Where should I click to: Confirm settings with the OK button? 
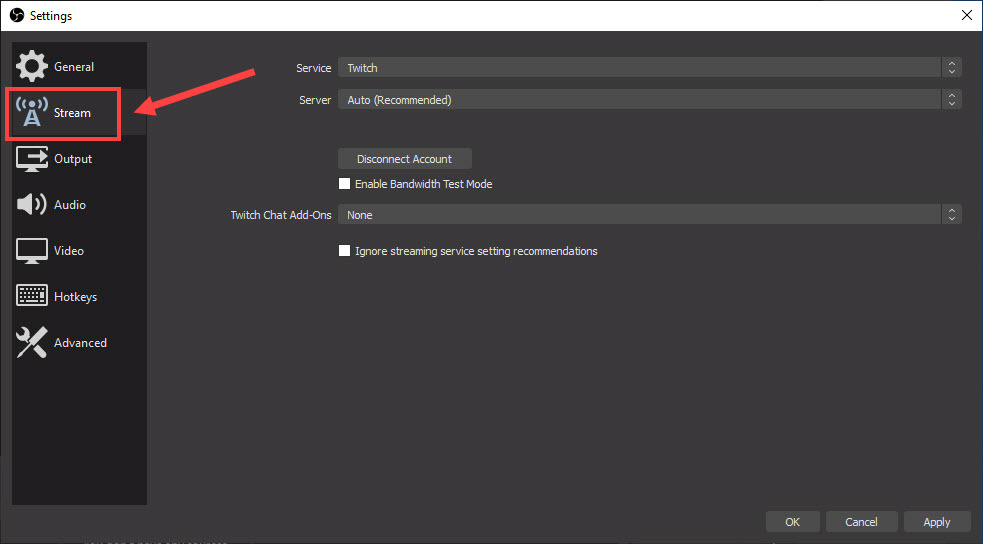[x=792, y=522]
